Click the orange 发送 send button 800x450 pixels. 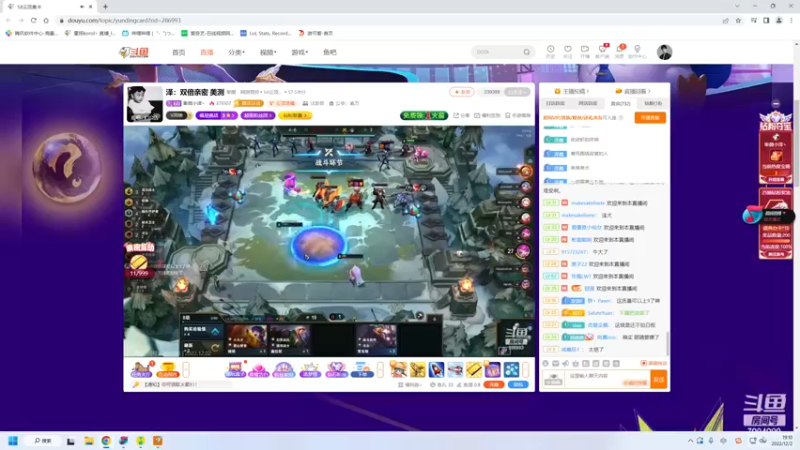pos(659,379)
